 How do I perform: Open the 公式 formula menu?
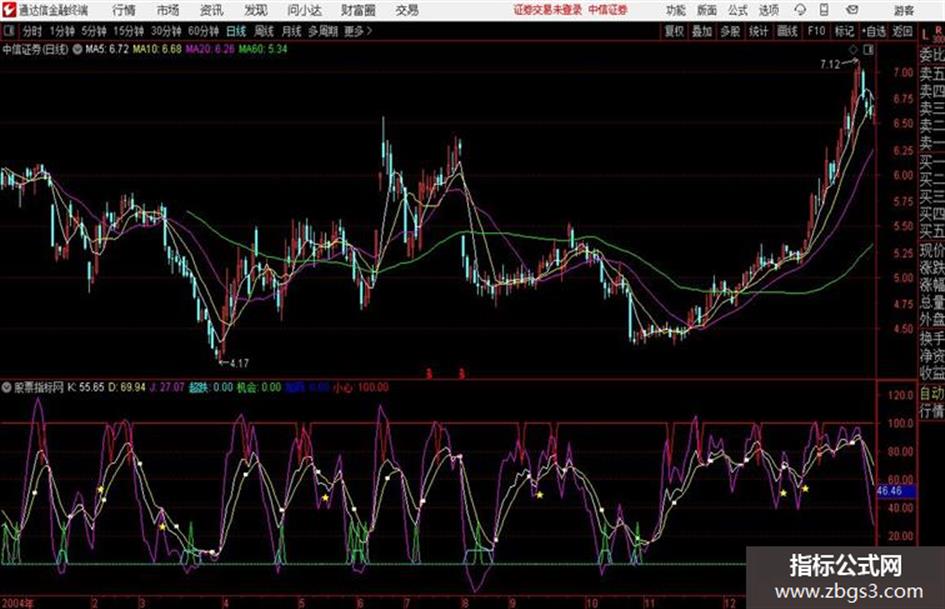(x=738, y=10)
